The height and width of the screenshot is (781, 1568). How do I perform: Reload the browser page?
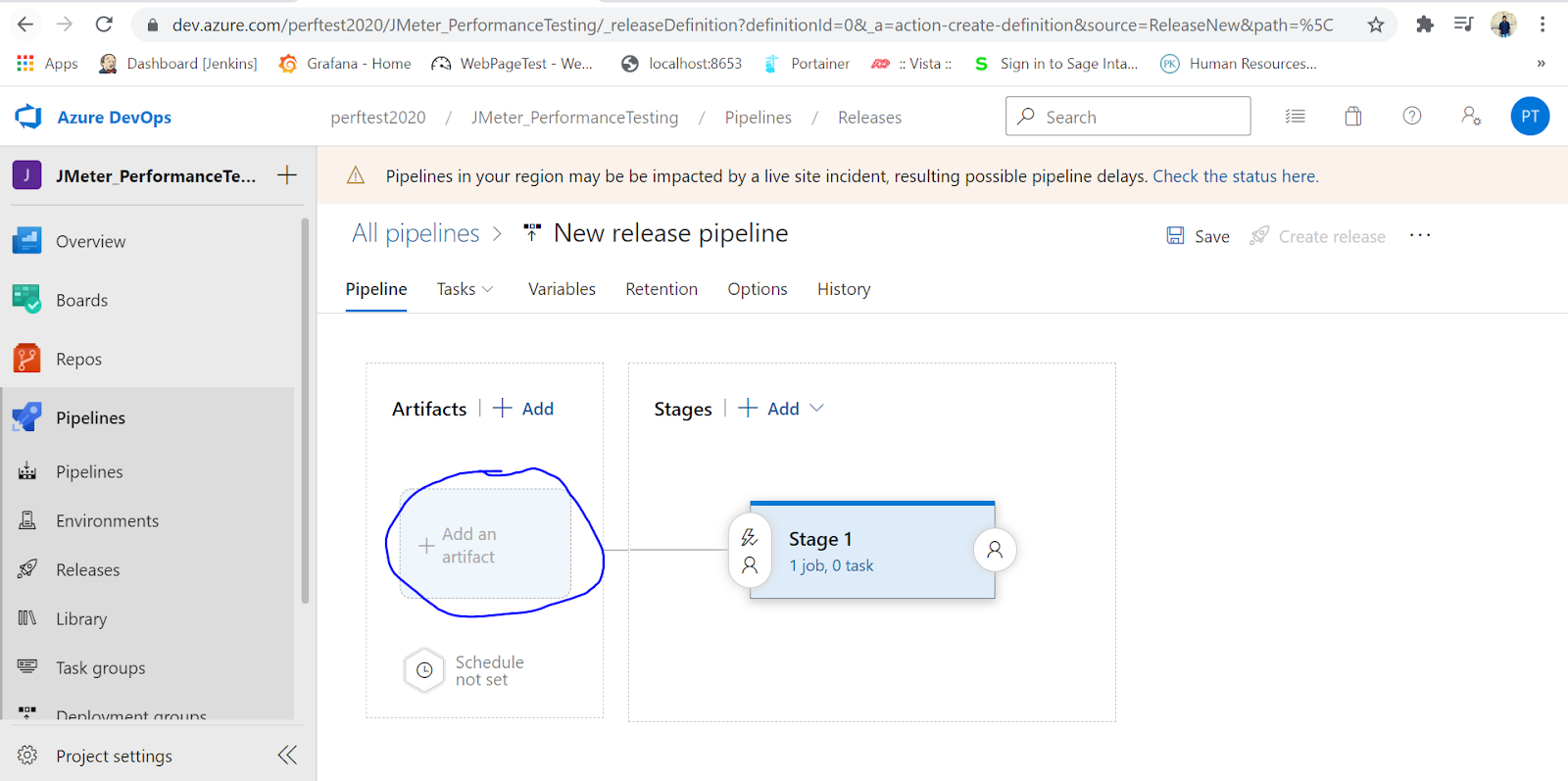pyautogui.click(x=104, y=24)
